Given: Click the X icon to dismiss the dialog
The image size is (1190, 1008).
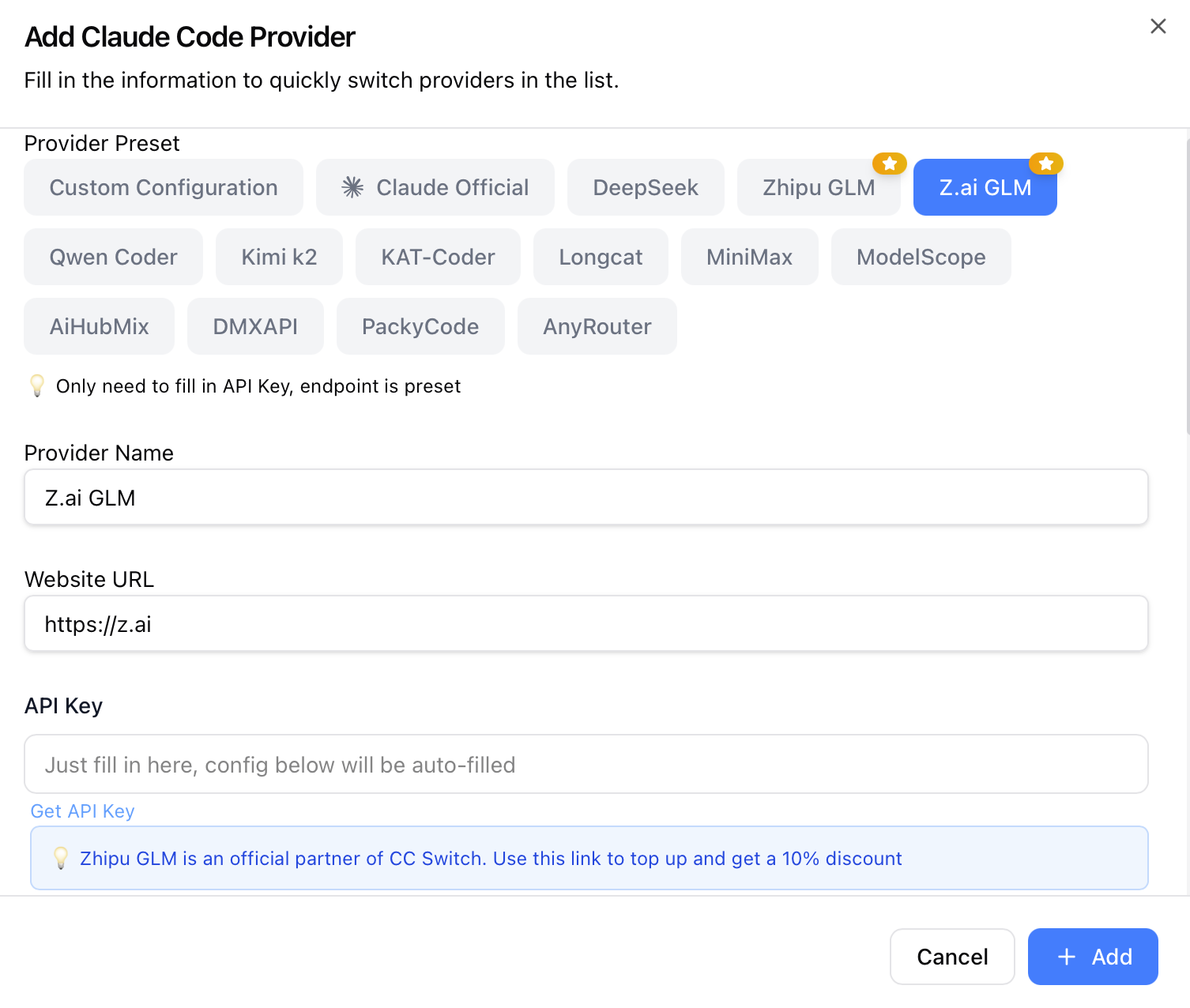Looking at the screenshot, I should [1158, 26].
